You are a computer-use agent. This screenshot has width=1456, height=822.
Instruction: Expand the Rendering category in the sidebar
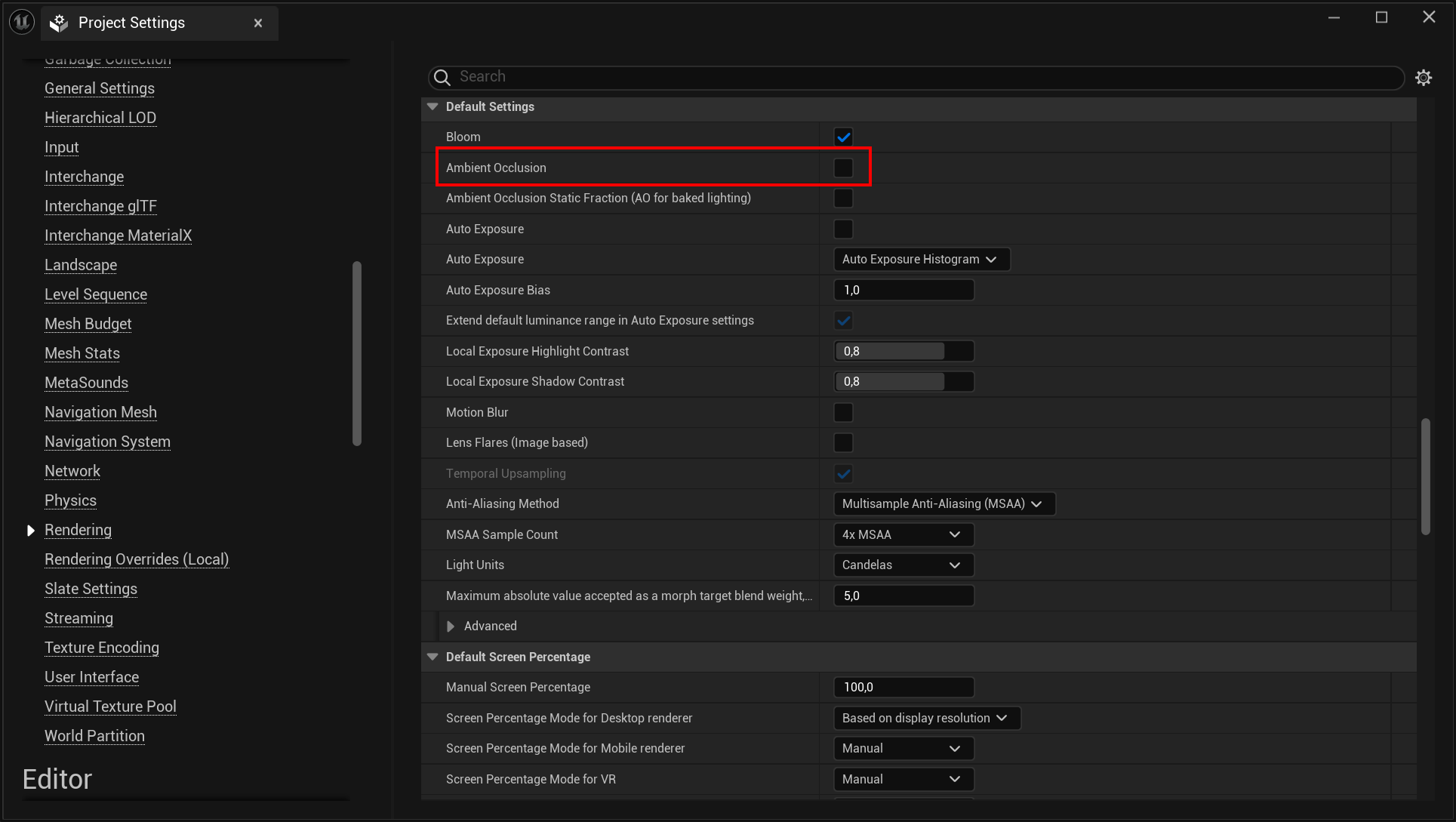[x=30, y=530]
